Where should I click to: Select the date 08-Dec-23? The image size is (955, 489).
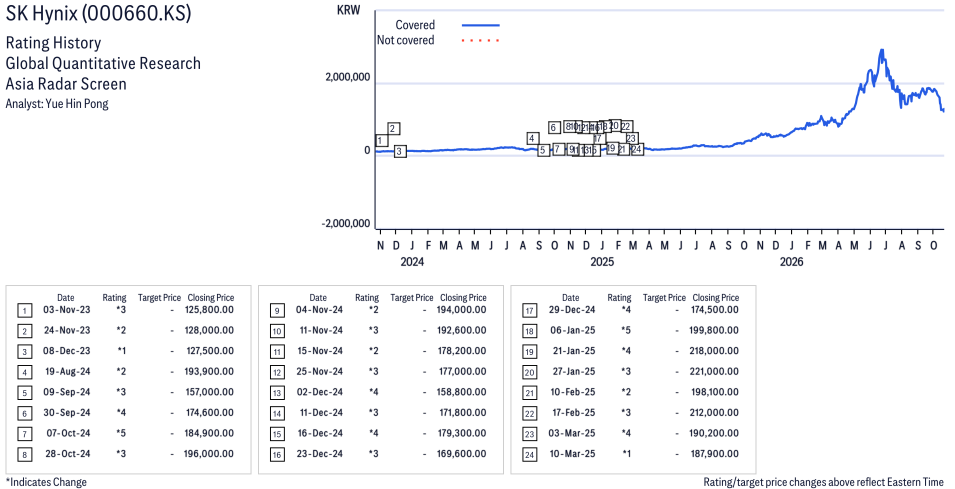(x=66, y=351)
